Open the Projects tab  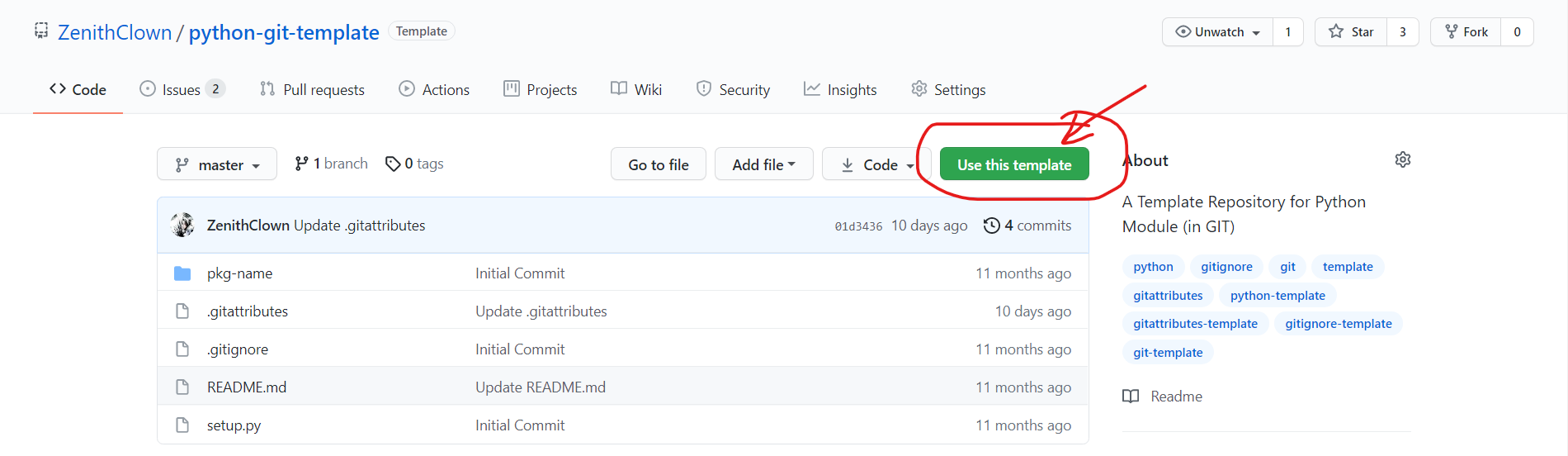(x=541, y=89)
